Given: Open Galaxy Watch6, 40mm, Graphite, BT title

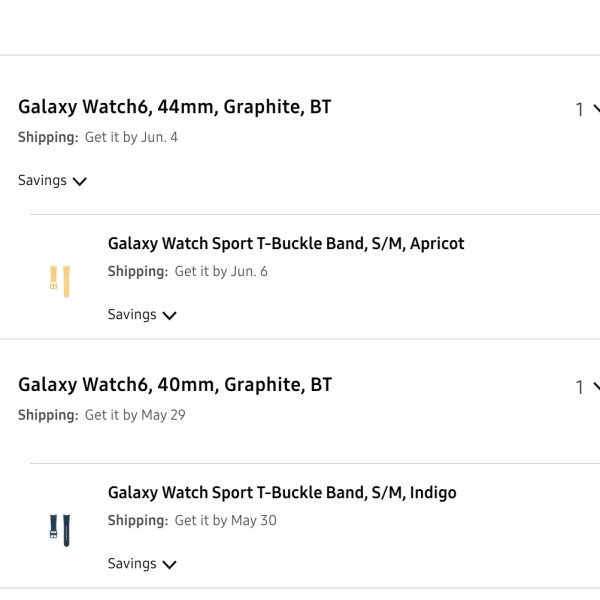Looking at the screenshot, I should (x=174, y=385).
